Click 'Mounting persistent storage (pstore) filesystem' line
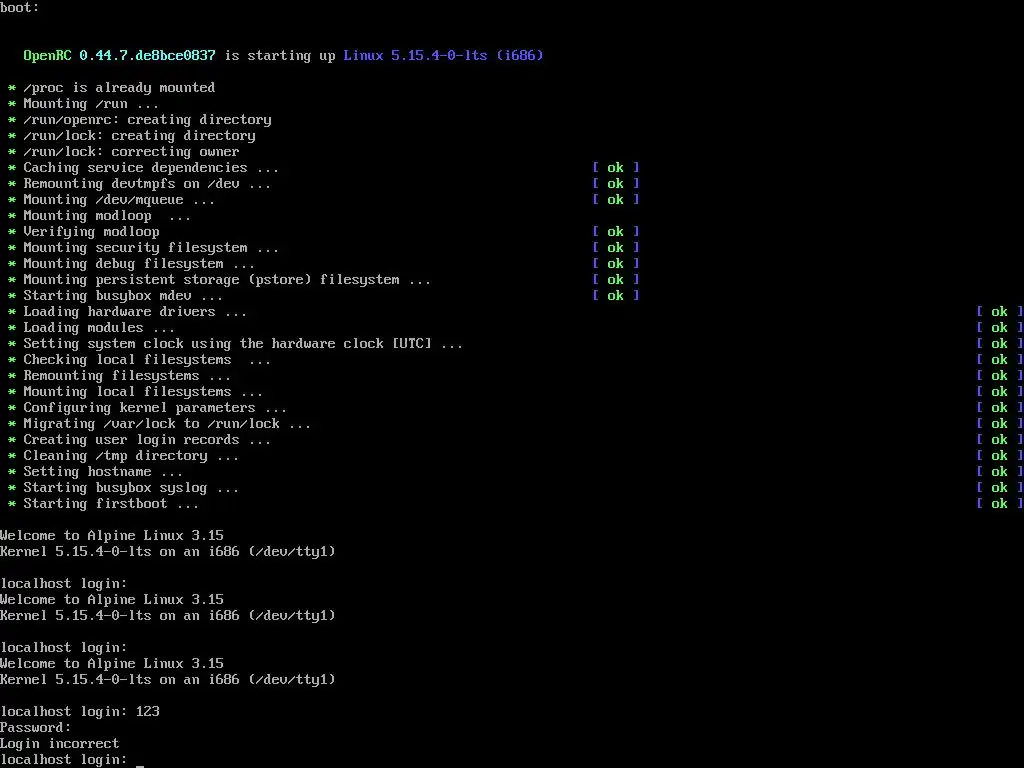Screen dimensions: 1024x768 [227, 280]
